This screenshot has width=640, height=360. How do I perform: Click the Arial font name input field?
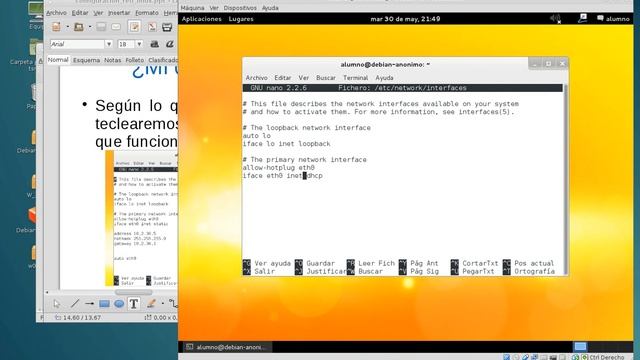[77, 44]
